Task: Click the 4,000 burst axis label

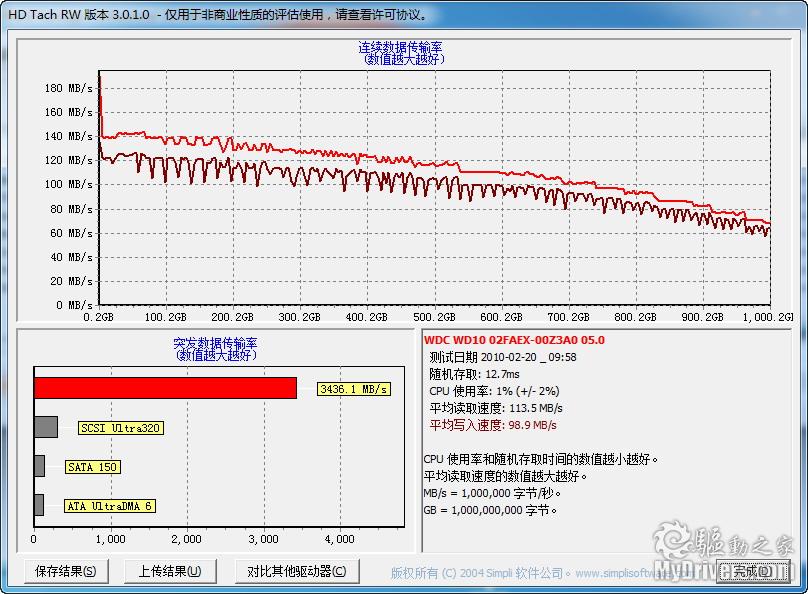Action: (x=340, y=539)
